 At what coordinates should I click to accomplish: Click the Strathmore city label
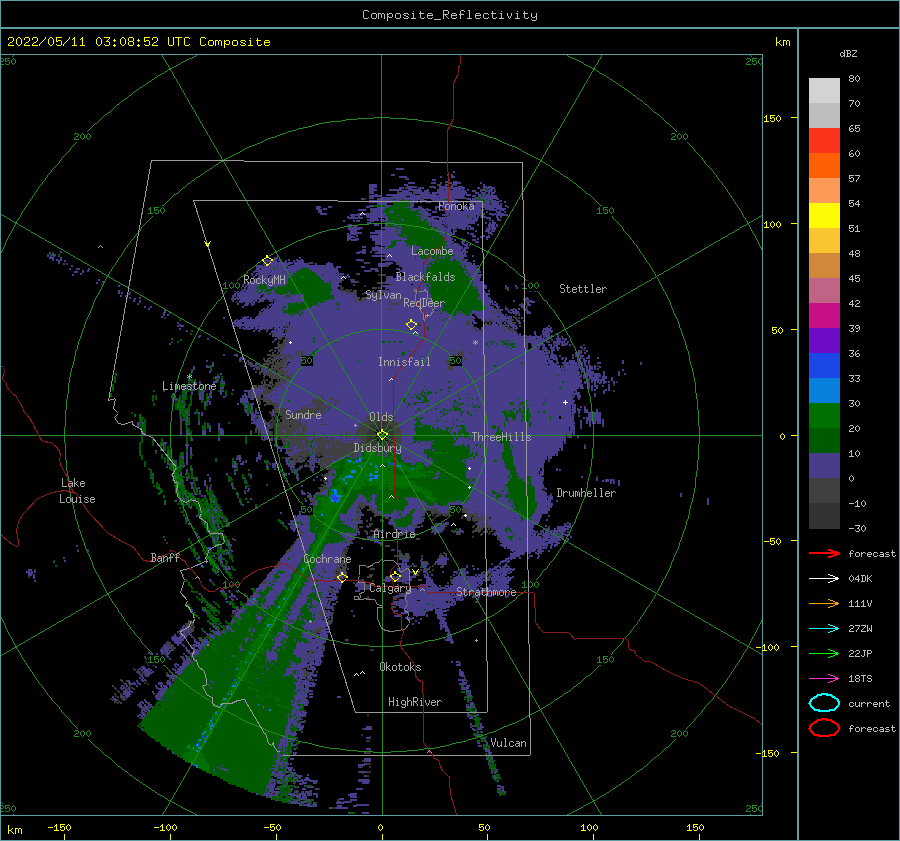(487, 592)
